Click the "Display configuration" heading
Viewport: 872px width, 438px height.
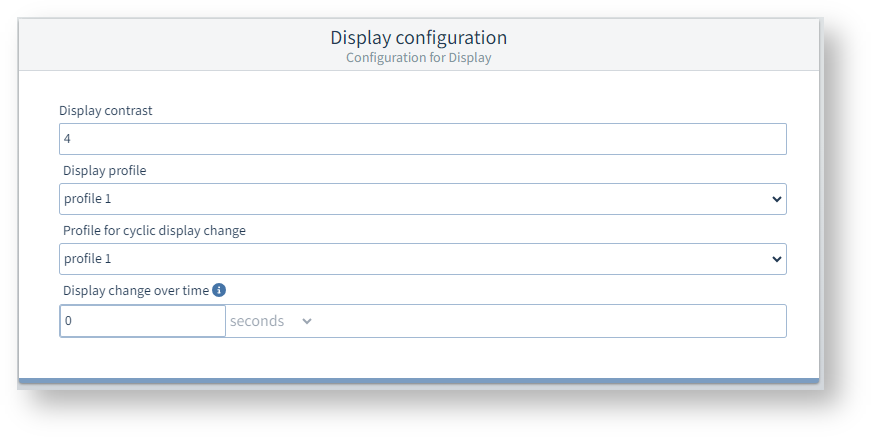418,38
